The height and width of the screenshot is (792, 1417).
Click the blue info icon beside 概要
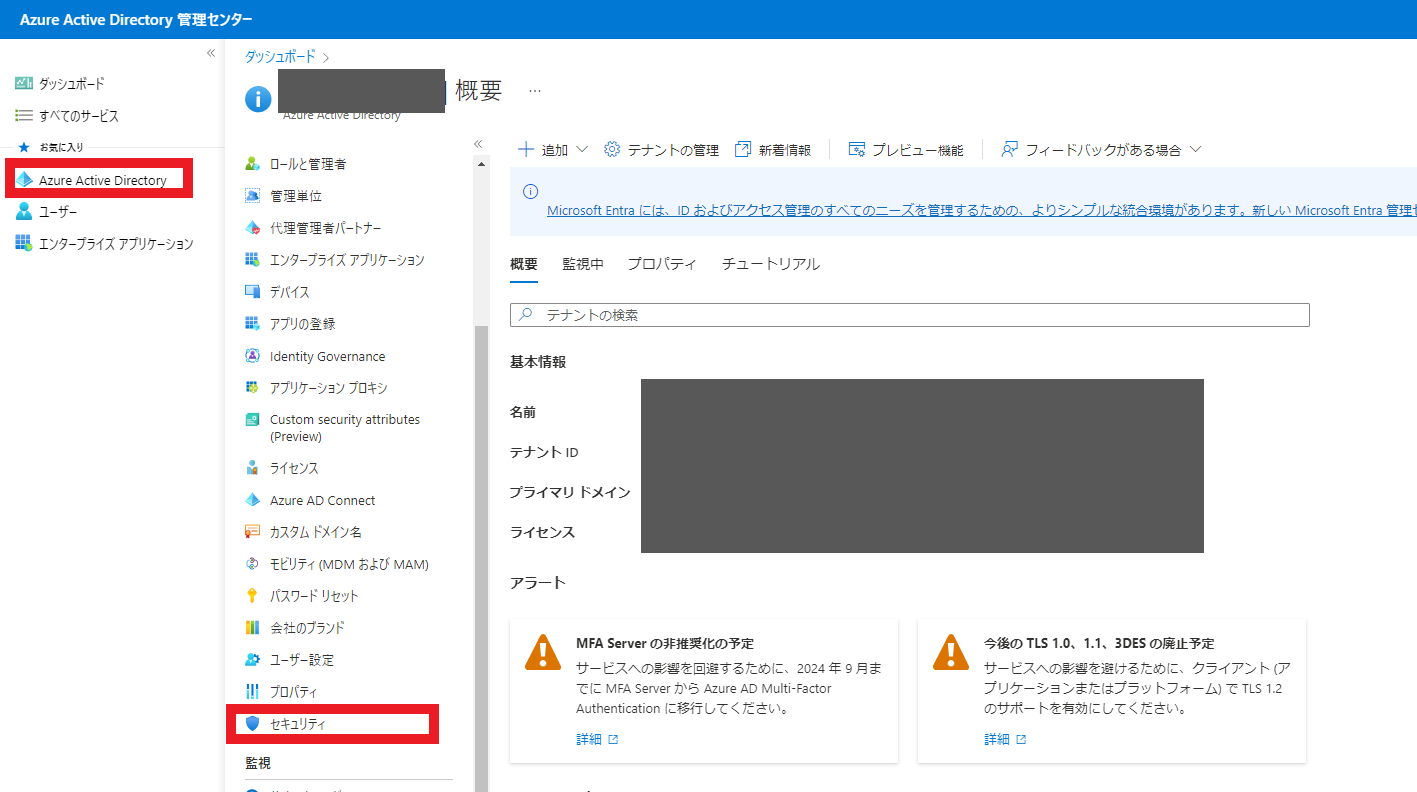(258, 98)
